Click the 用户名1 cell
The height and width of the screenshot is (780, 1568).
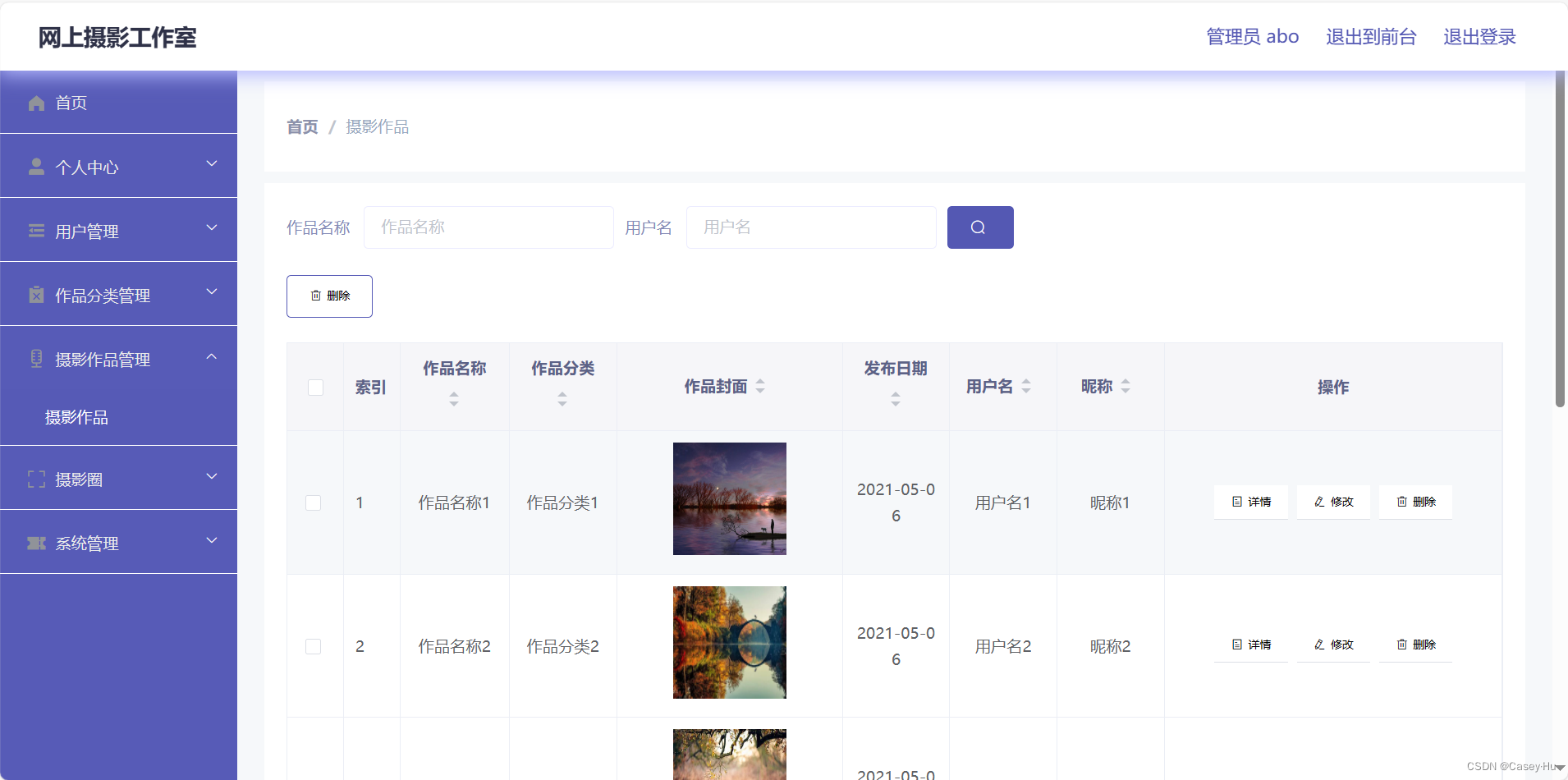(1002, 502)
